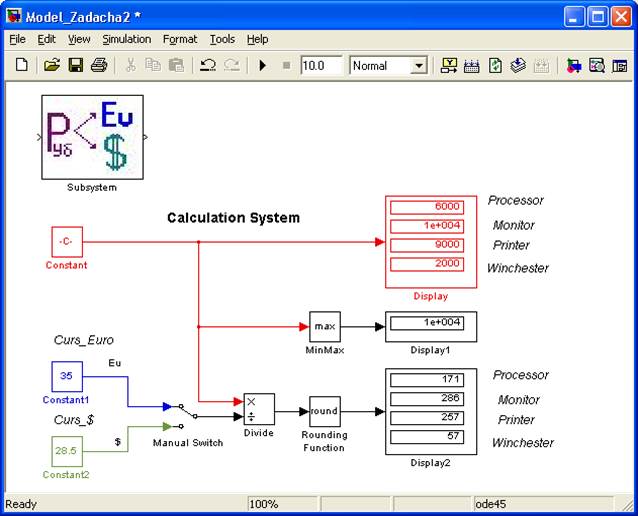This screenshot has width=638, height=516.
Task: Select the Divide block
Action: 259,409
